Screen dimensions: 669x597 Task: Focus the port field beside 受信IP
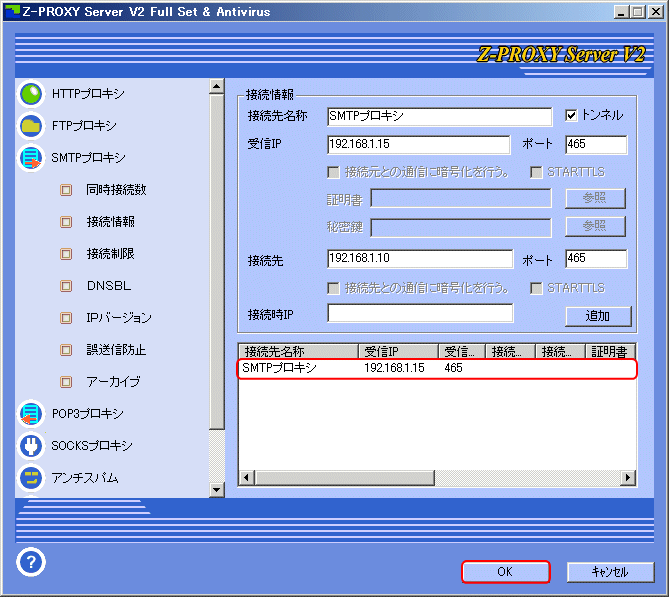coord(596,144)
